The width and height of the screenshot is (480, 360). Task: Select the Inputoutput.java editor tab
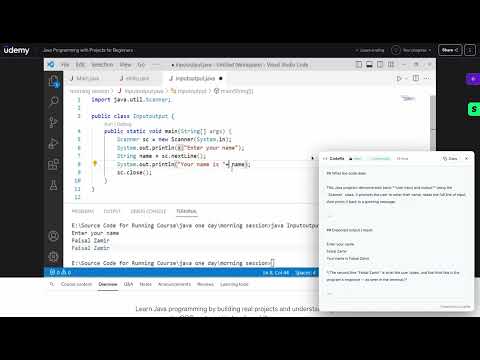[x=196, y=78]
